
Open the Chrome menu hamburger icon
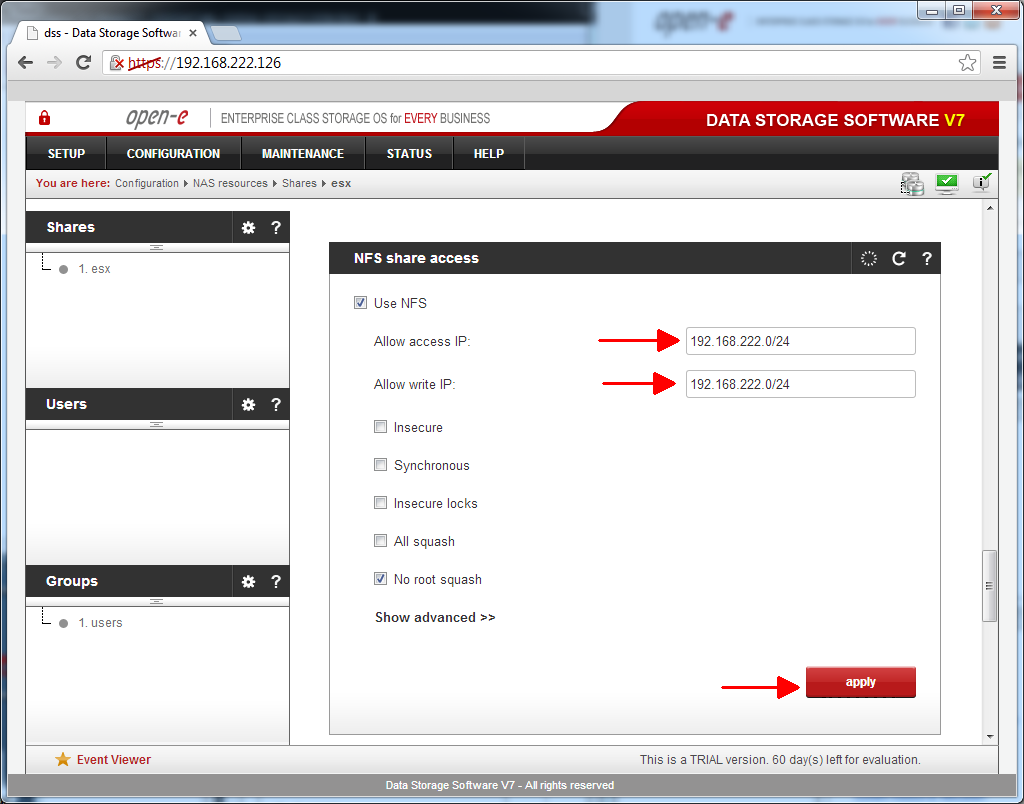tap(999, 63)
